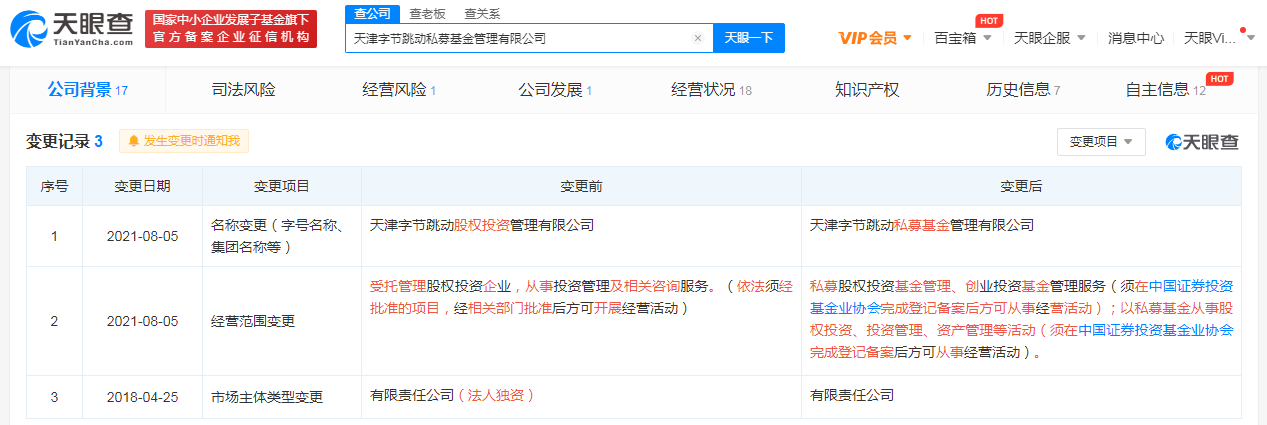Select the 查关系 search tab
1267x425 pixels.
pos(482,14)
